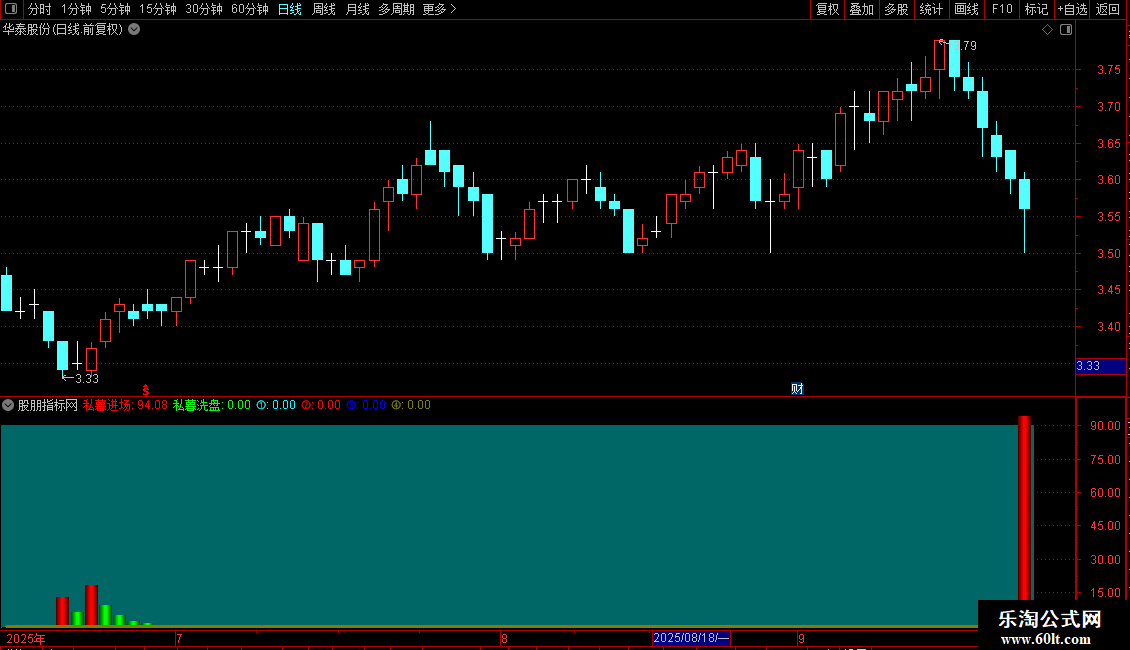Select the 15分钟 period
Viewport: 1130px width, 650px height.
coord(158,9)
